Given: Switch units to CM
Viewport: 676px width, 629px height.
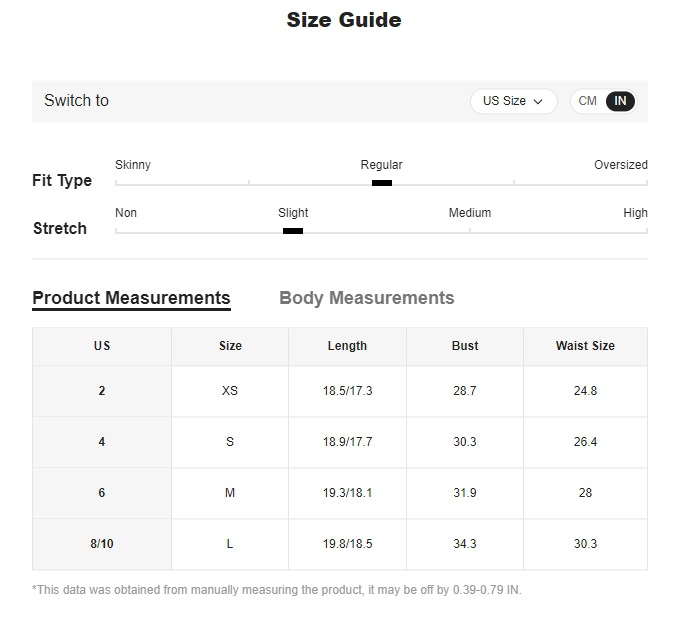Looking at the screenshot, I should click(588, 101).
